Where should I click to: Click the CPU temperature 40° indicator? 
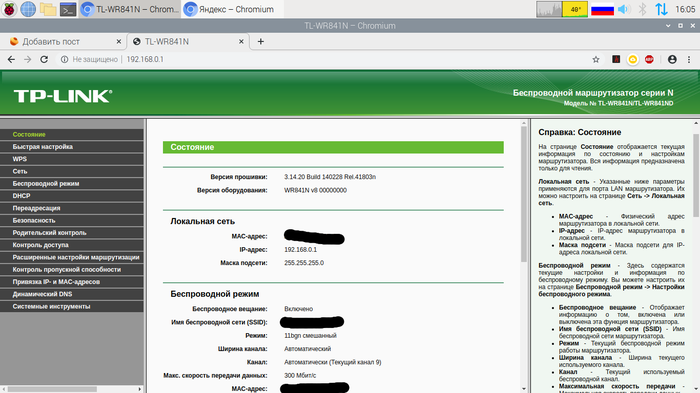tap(575, 9)
